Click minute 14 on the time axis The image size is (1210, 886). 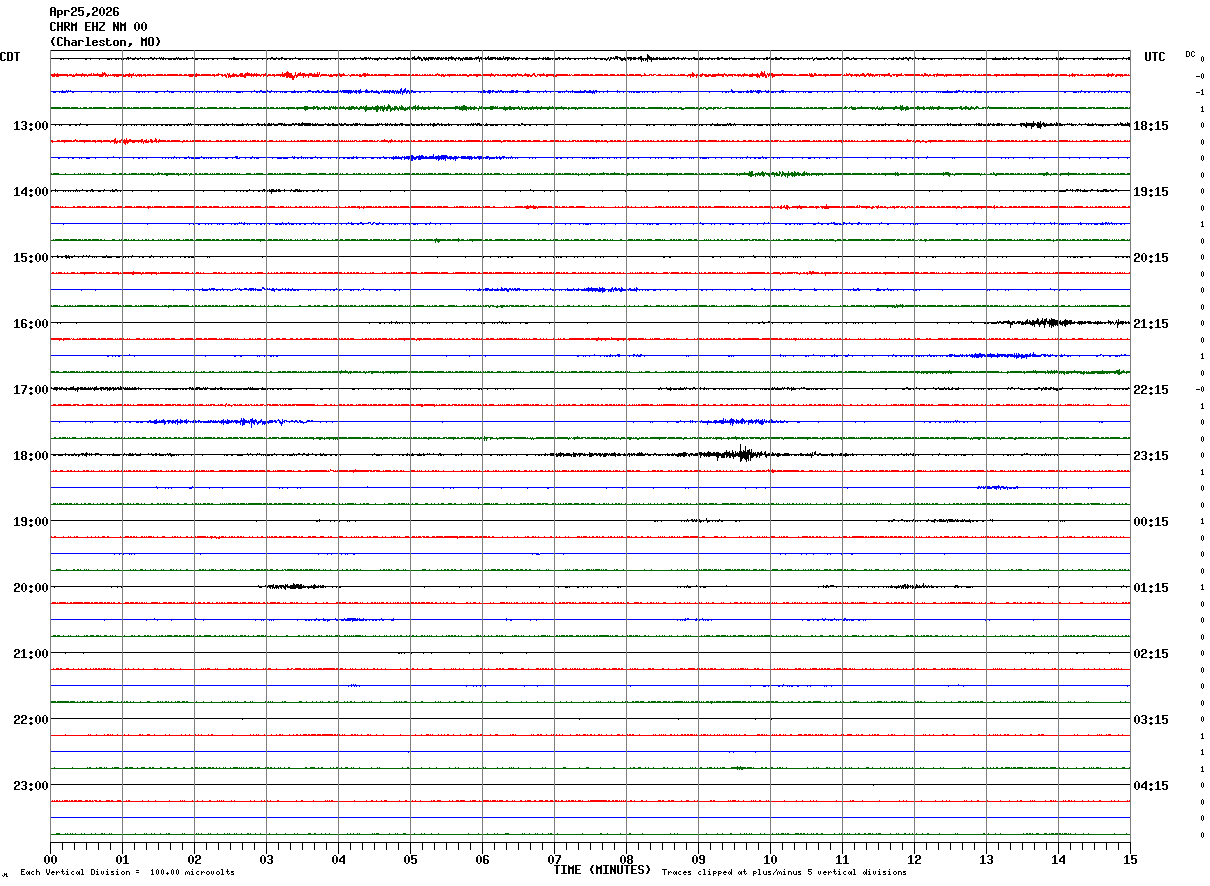pos(1058,860)
